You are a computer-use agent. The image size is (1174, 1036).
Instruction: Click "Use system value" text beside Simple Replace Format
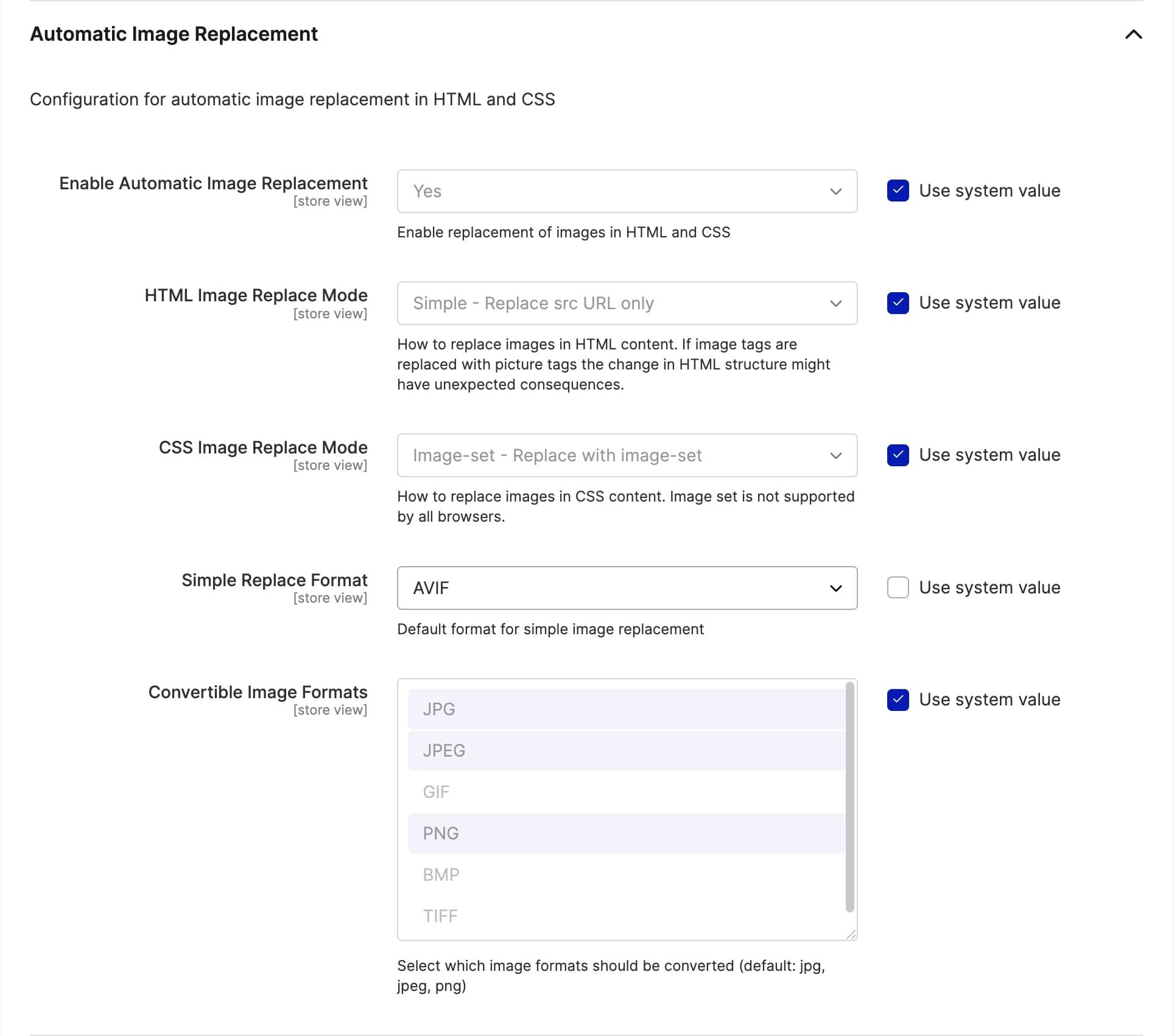[x=989, y=587]
